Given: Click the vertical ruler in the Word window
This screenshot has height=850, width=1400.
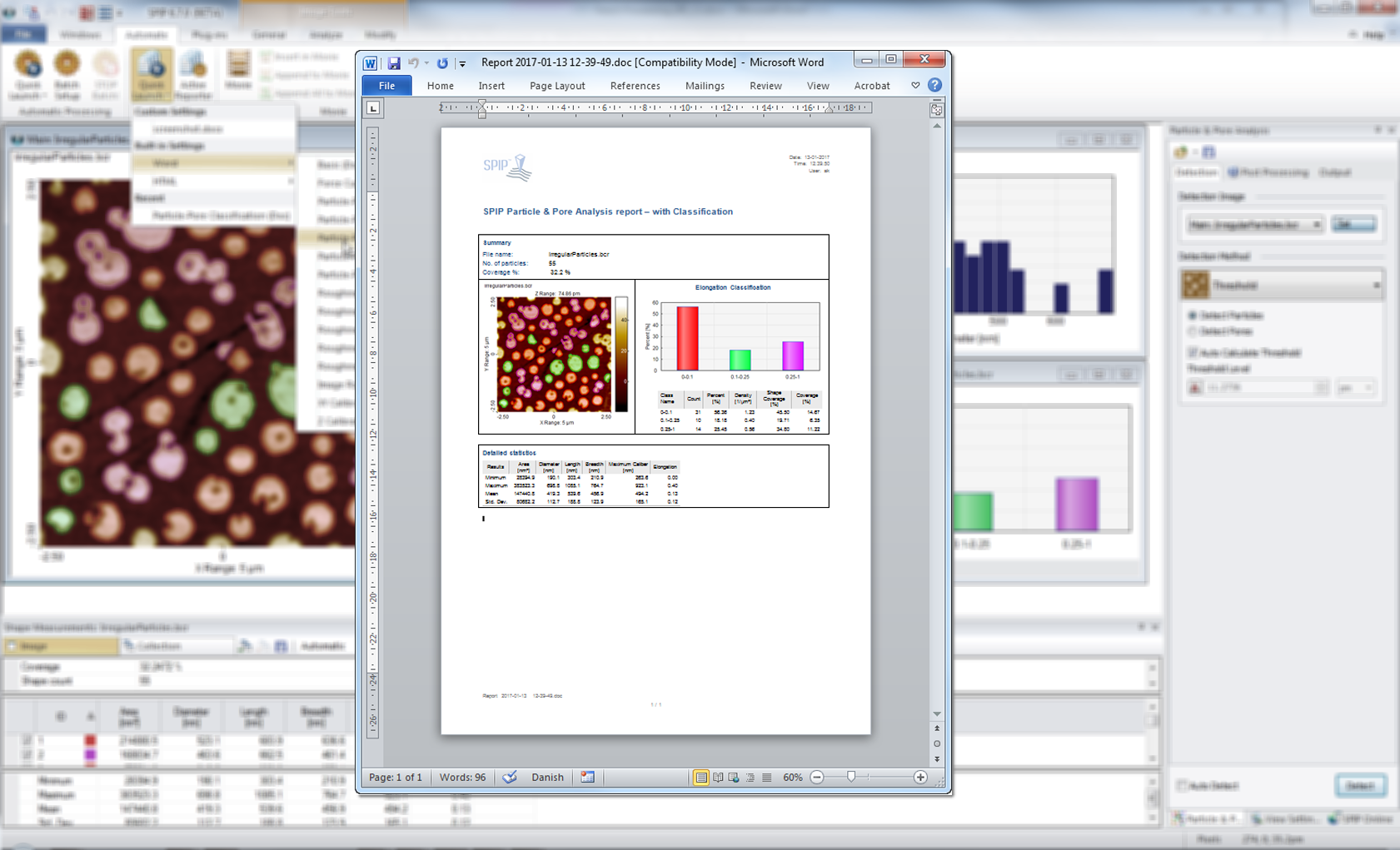Looking at the screenshot, I should point(373,433).
